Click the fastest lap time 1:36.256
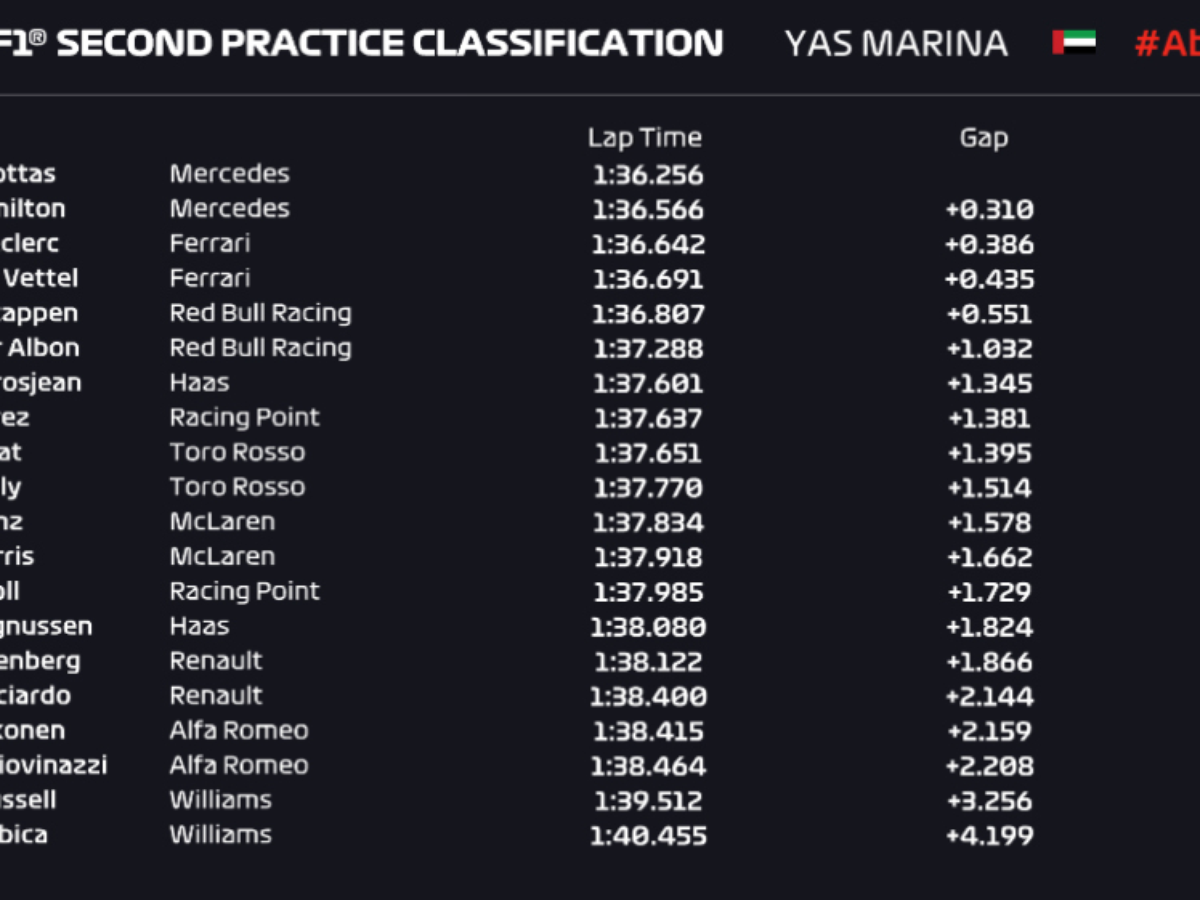This screenshot has width=1200, height=900. click(648, 175)
